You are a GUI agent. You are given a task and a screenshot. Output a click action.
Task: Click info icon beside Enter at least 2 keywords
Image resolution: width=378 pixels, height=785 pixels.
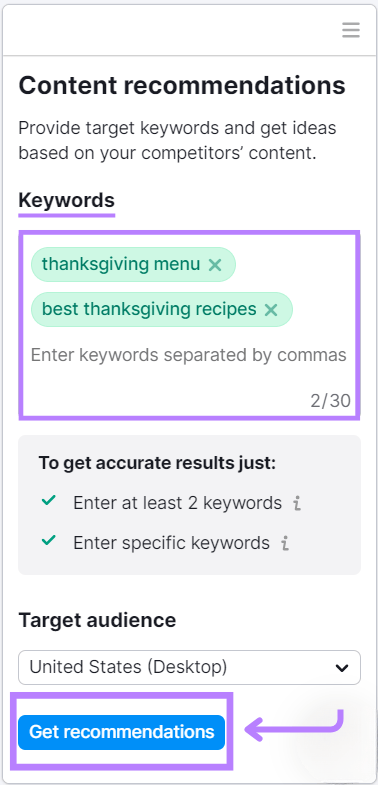(297, 503)
